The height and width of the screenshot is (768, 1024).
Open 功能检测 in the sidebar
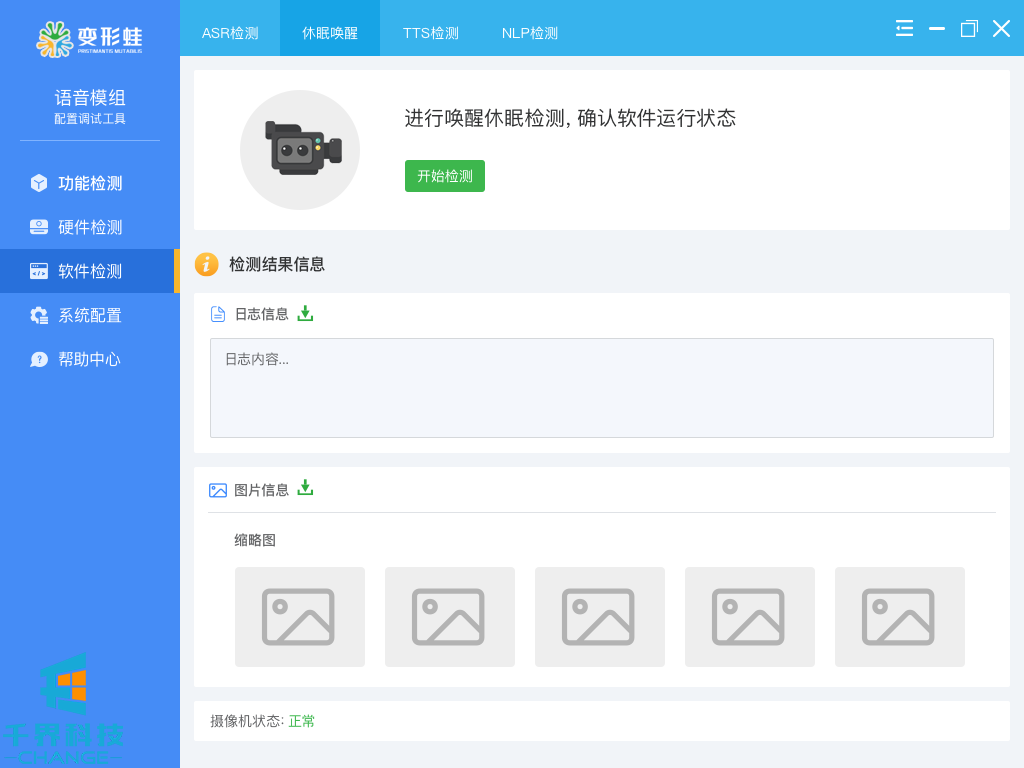tap(89, 183)
